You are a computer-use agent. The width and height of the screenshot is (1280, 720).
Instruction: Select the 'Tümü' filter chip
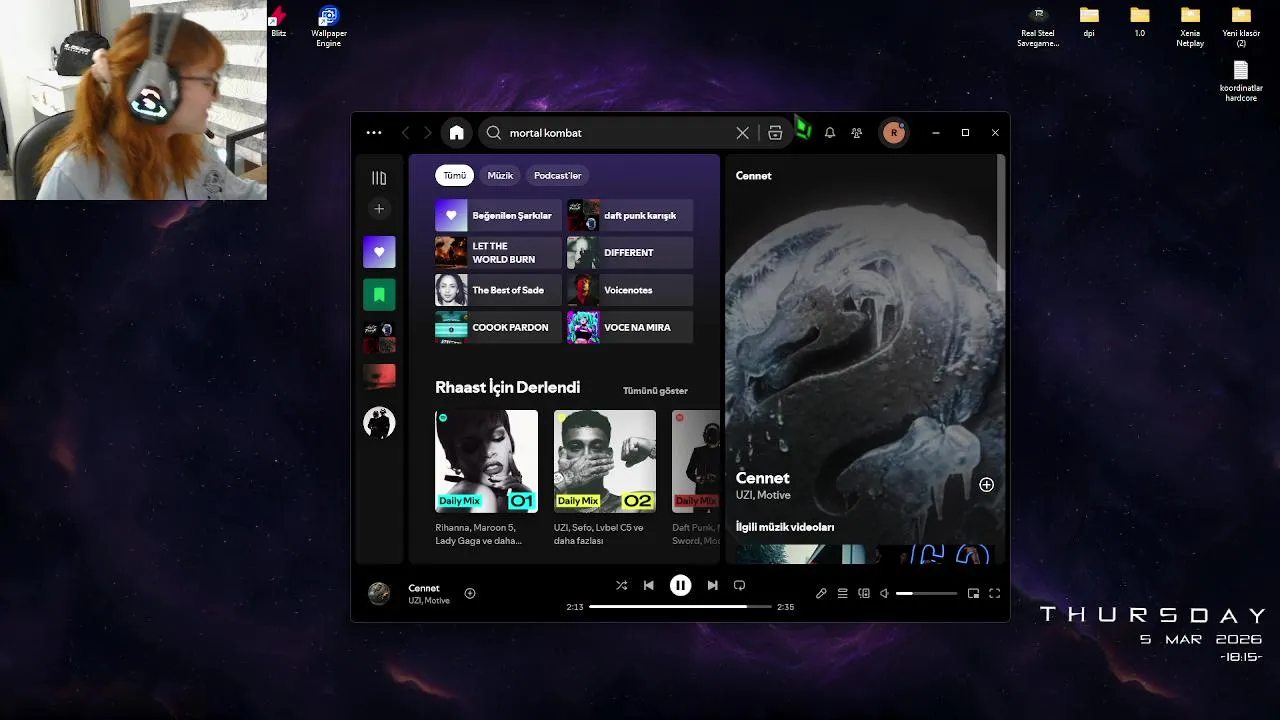pos(455,175)
